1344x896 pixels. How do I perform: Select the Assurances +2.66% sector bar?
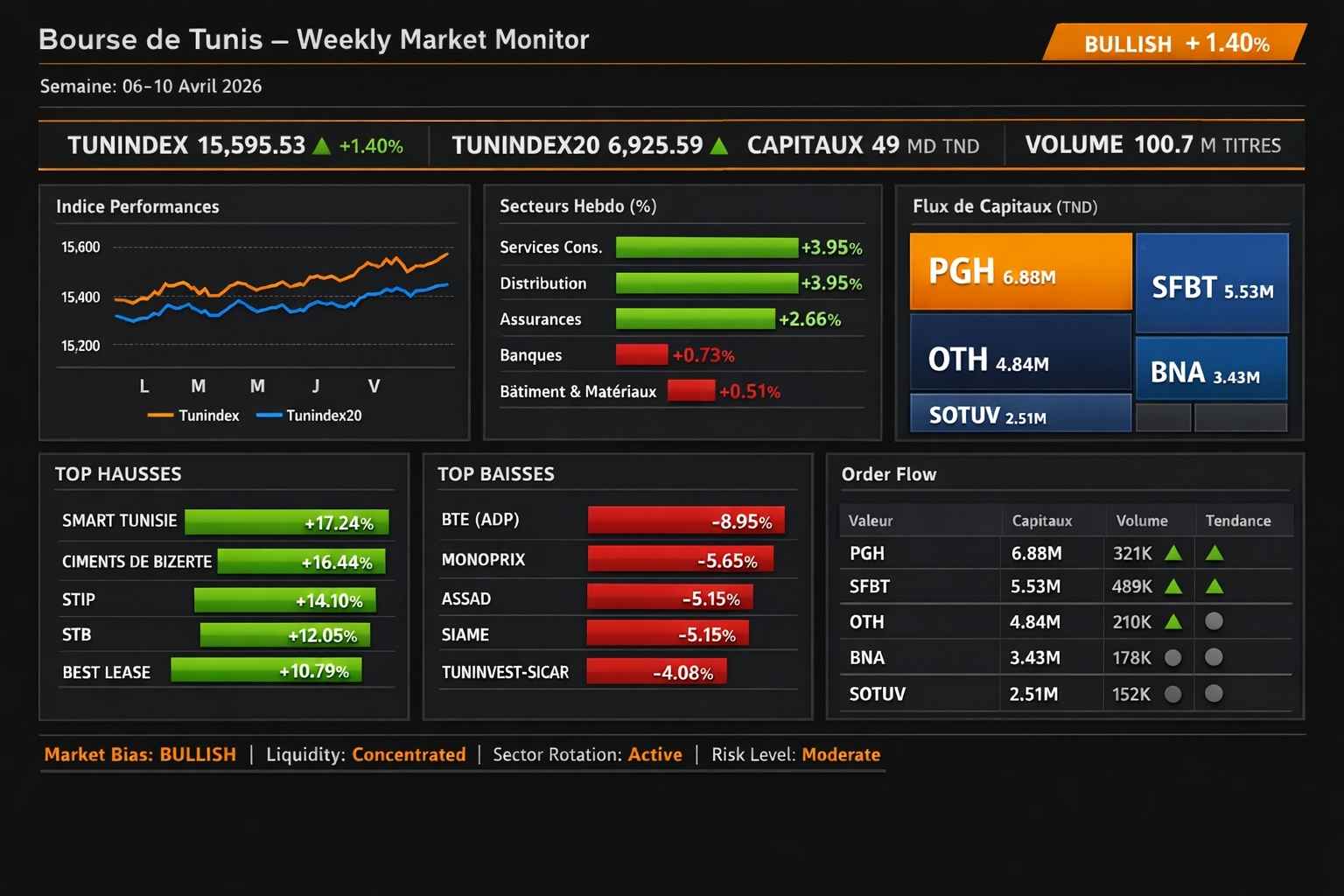[x=696, y=319]
